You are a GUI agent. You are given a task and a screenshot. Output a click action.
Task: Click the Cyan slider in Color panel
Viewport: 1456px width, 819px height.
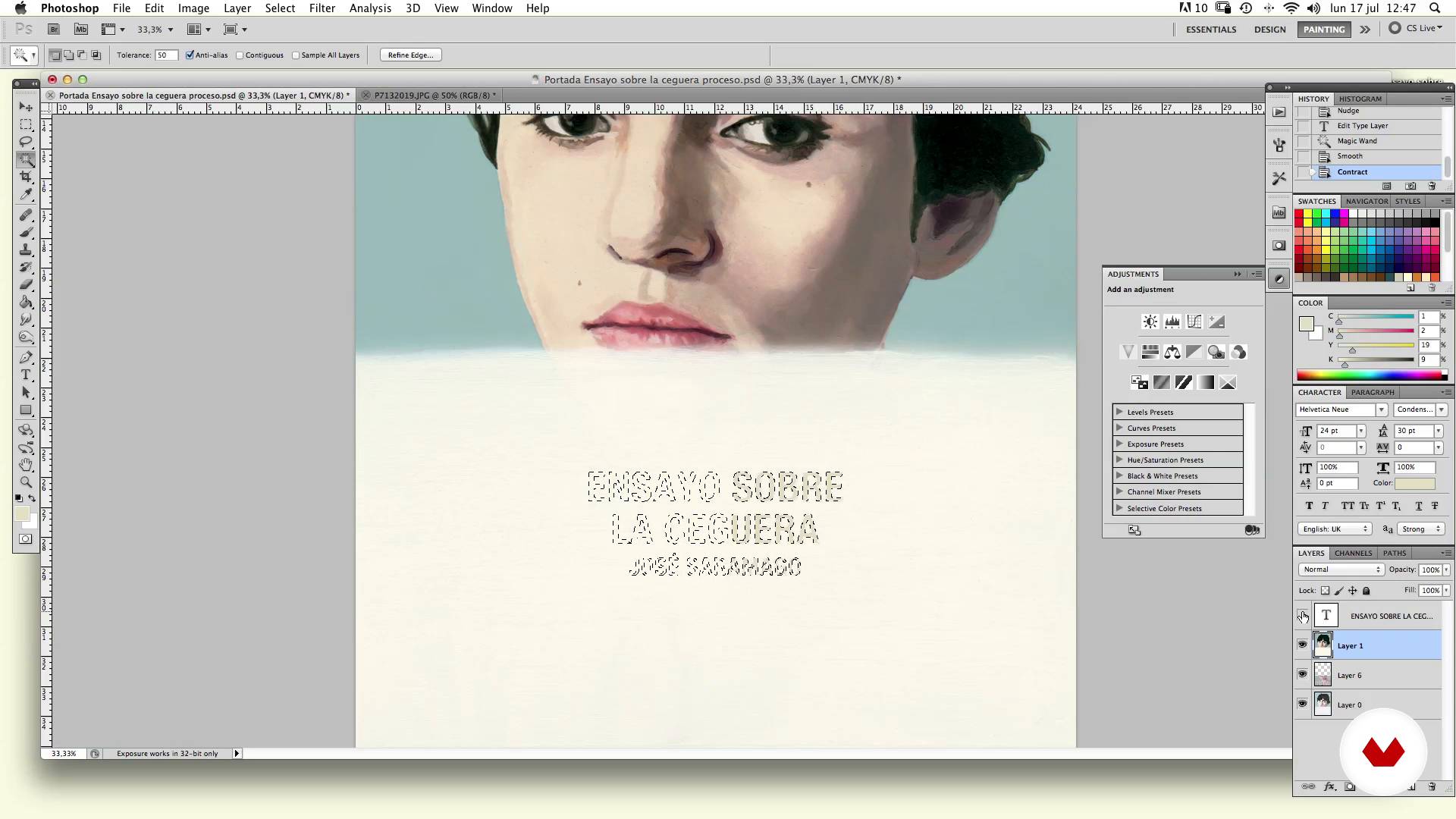(x=1375, y=316)
